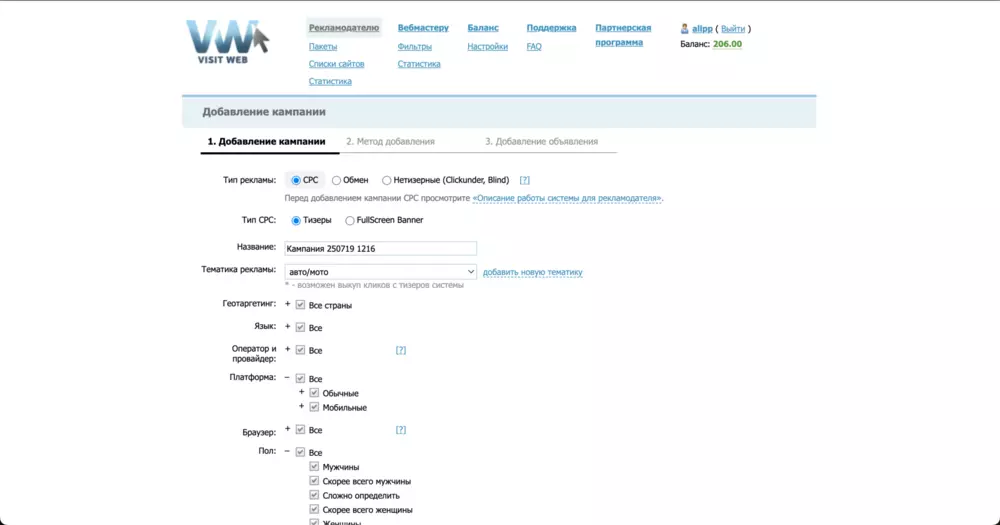The width and height of the screenshot is (1000, 525).
Task: Choose Тизеры as CPC type
Action: [296, 221]
